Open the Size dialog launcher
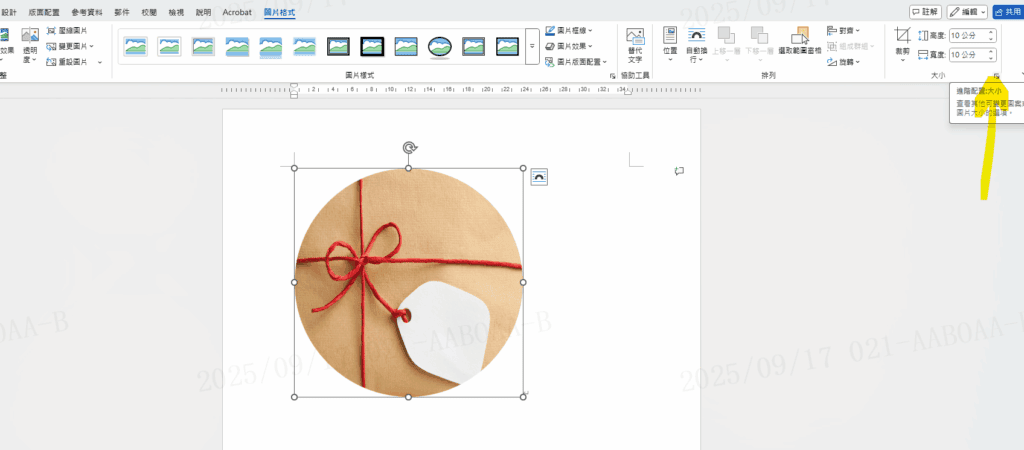The width and height of the screenshot is (1024, 450). click(x=996, y=76)
